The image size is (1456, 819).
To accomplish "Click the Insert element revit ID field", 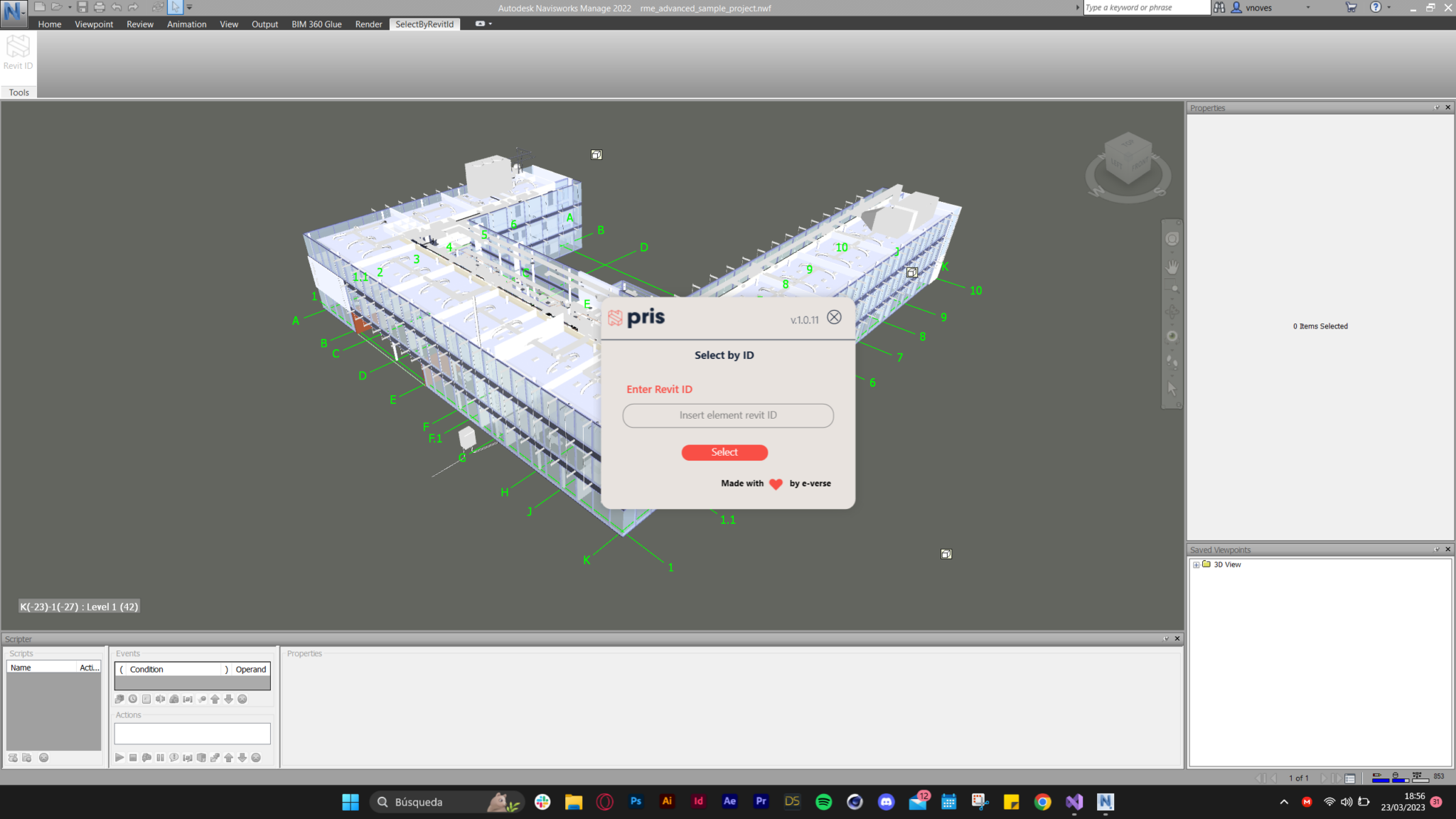I will pyautogui.click(x=727, y=415).
